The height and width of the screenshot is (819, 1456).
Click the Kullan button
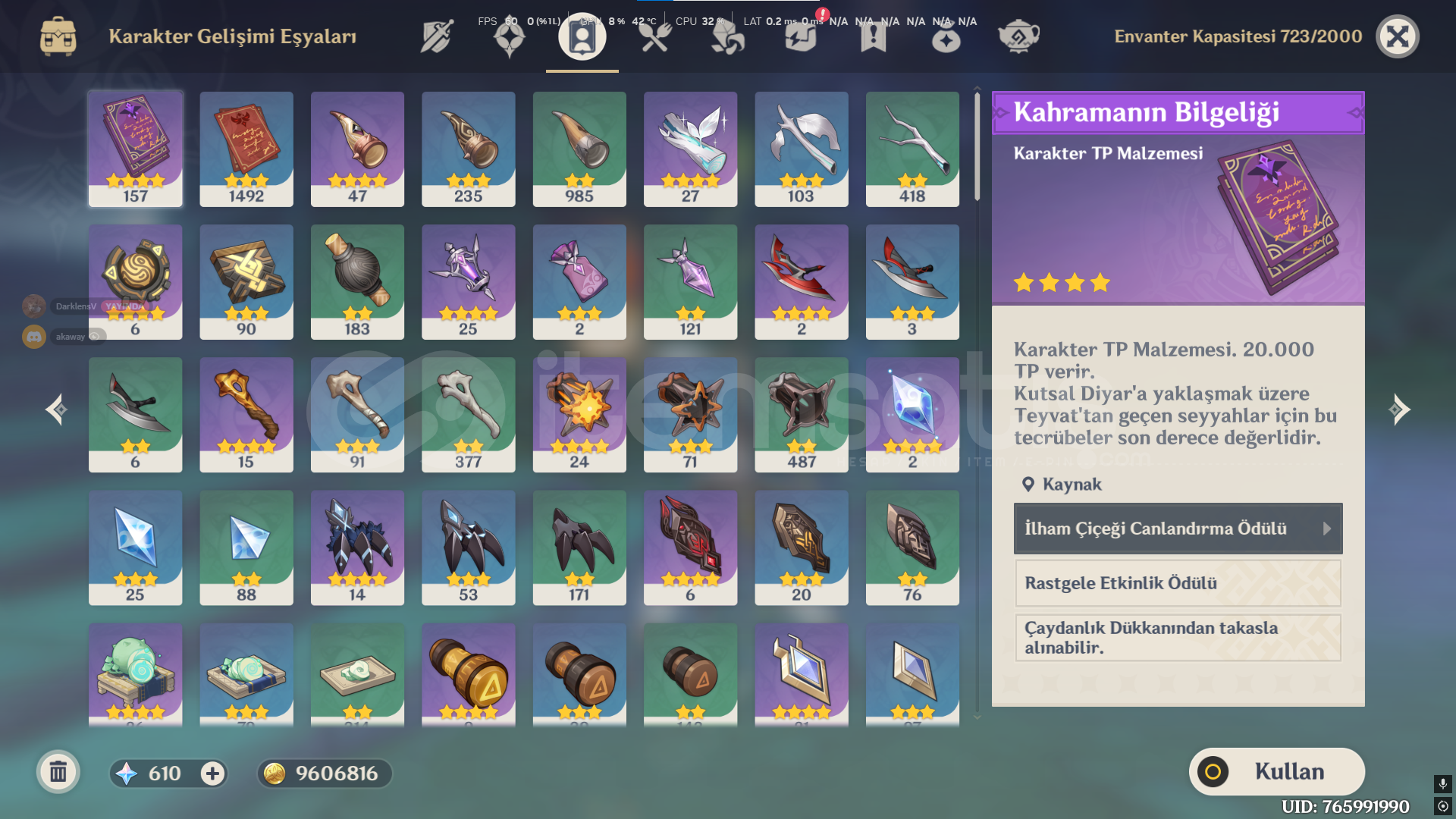pos(1277,771)
